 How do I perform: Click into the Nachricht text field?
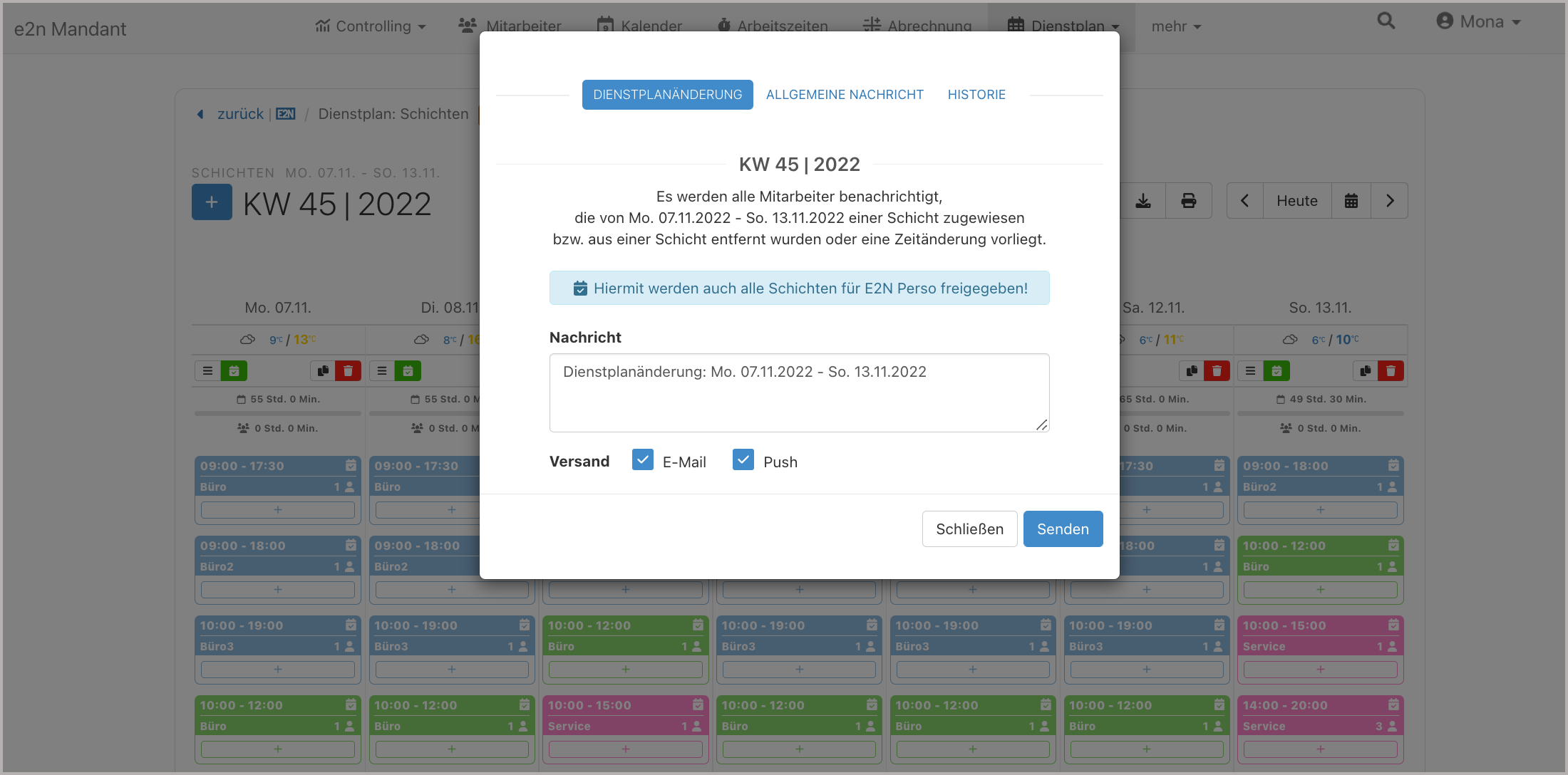(x=798, y=393)
